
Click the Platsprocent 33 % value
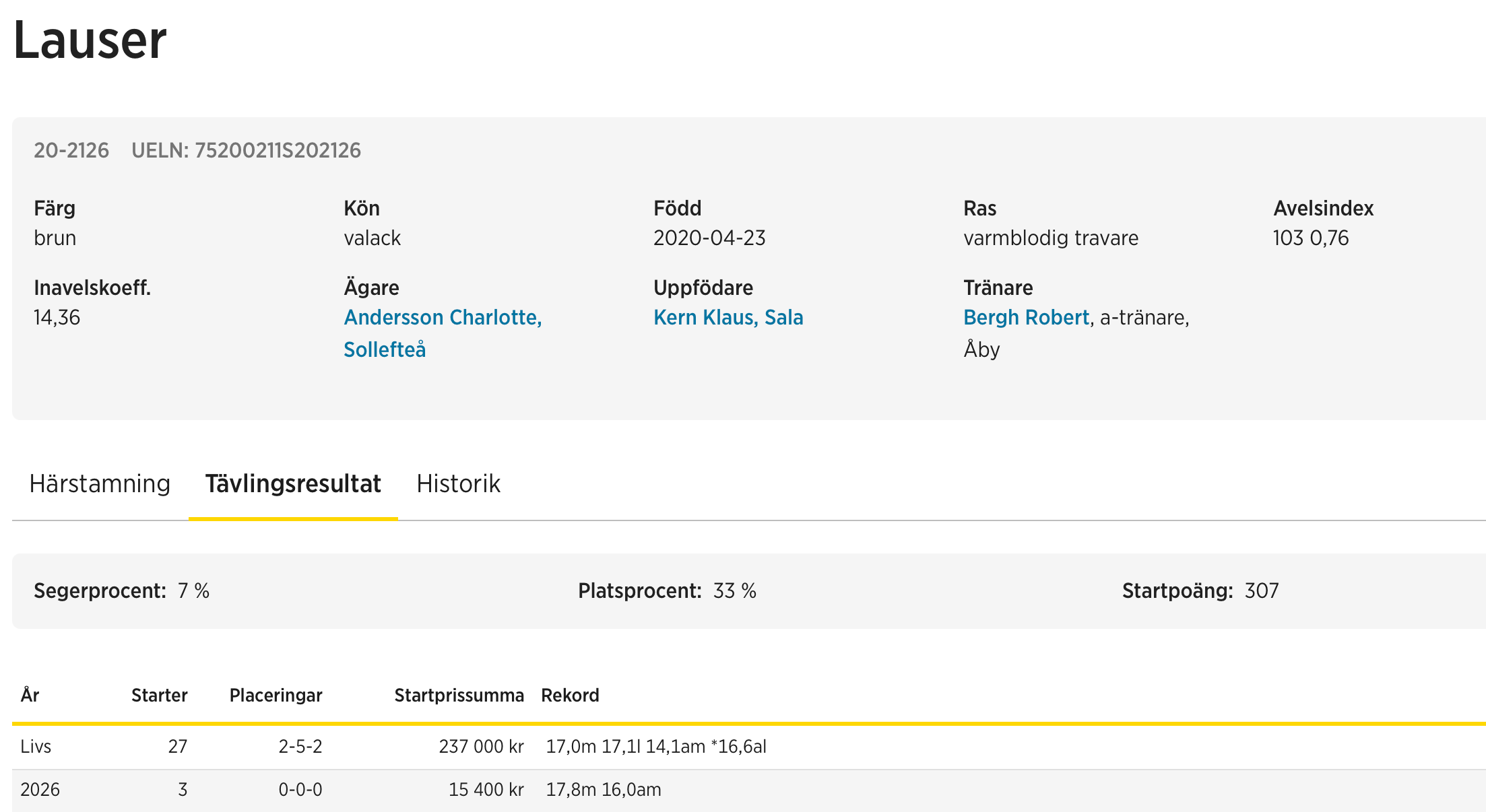(734, 591)
